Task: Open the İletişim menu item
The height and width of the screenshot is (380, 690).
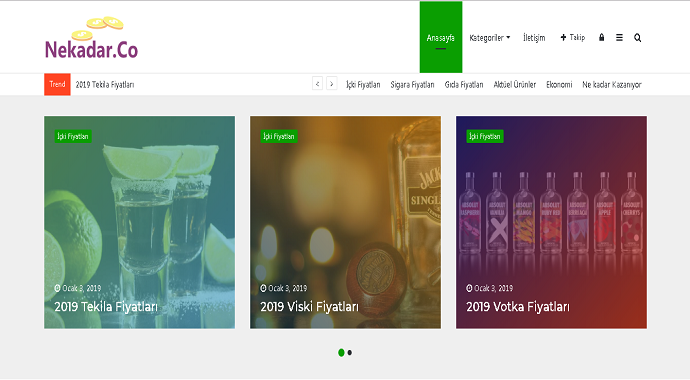Action: click(x=534, y=38)
